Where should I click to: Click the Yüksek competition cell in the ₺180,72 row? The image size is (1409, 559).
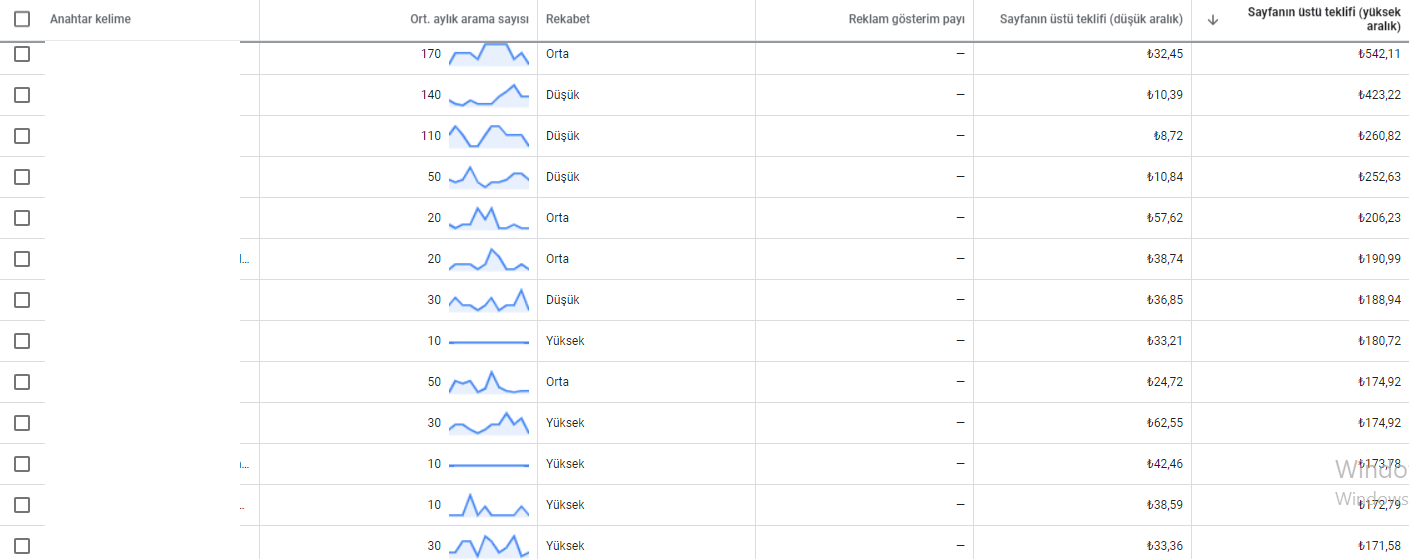[565, 341]
